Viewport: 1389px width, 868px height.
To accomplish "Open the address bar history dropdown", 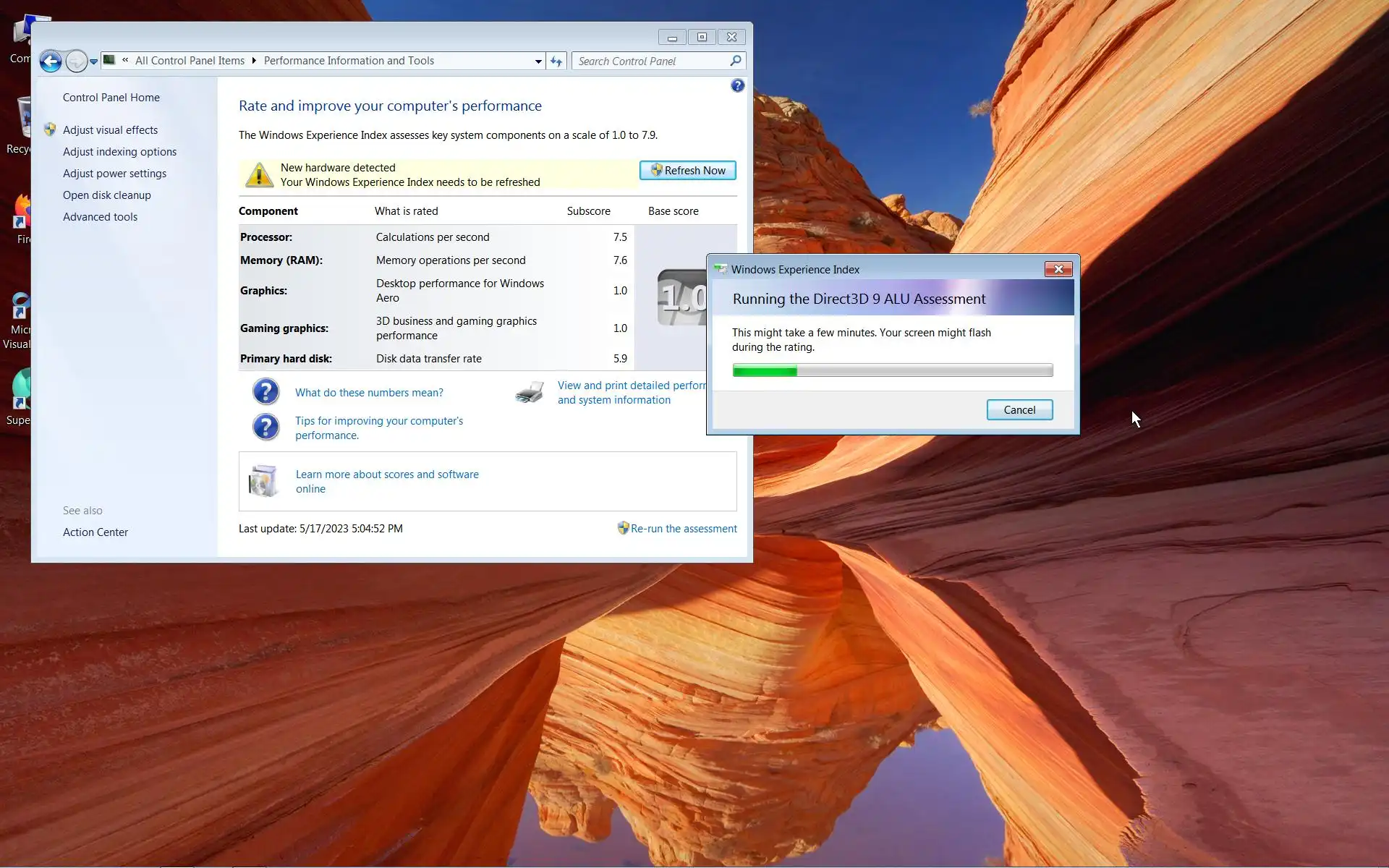I will [x=538, y=61].
